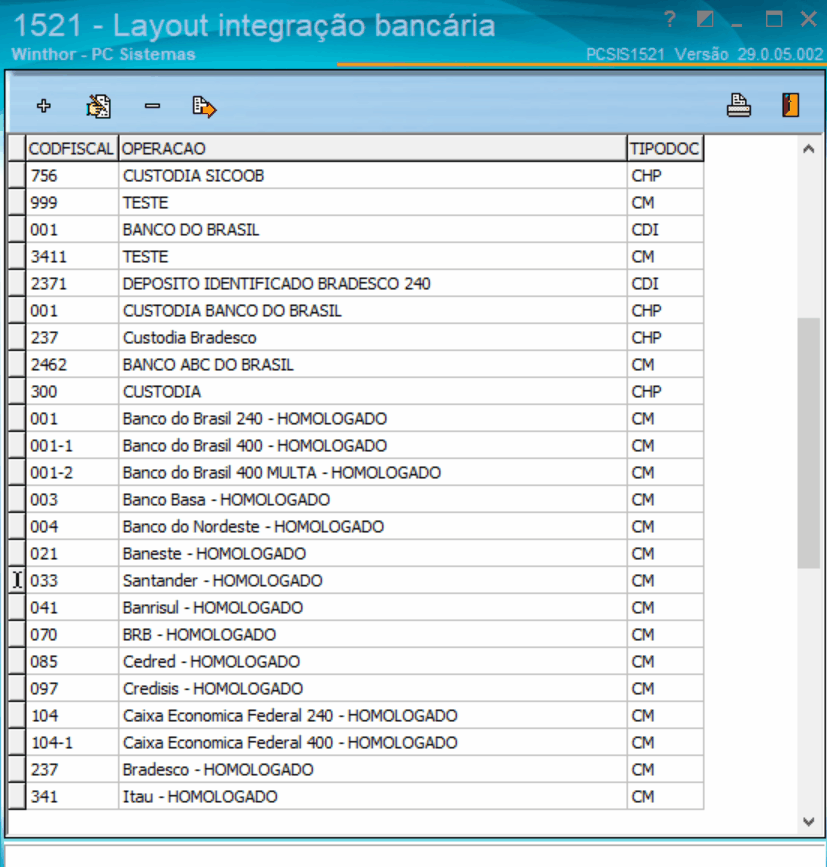Select Custodia Bradesco operation
The image size is (827, 867).
coord(373,337)
